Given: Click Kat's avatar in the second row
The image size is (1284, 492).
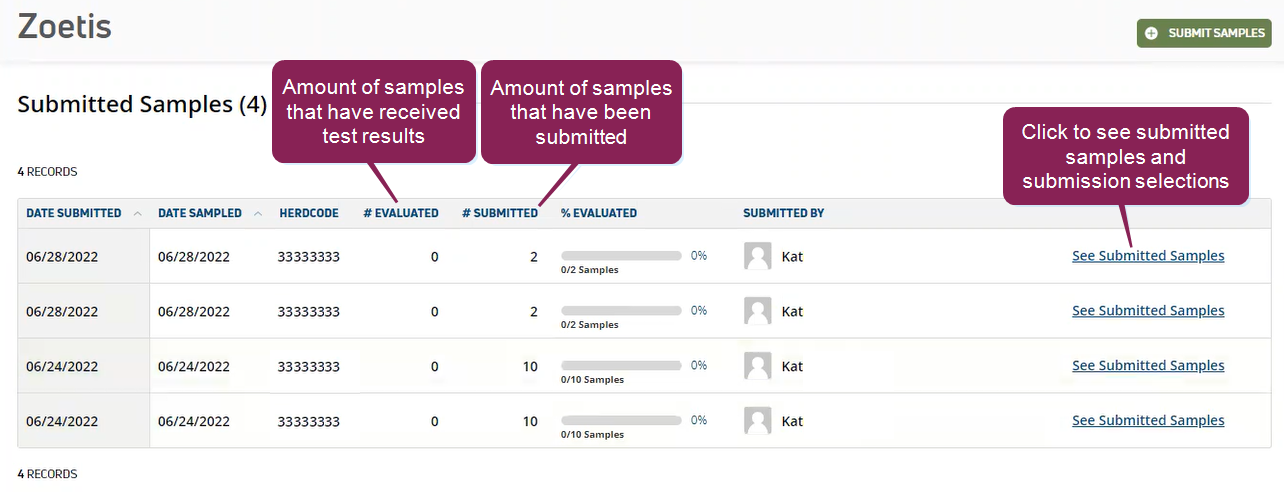Looking at the screenshot, I should click(x=758, y=311).
